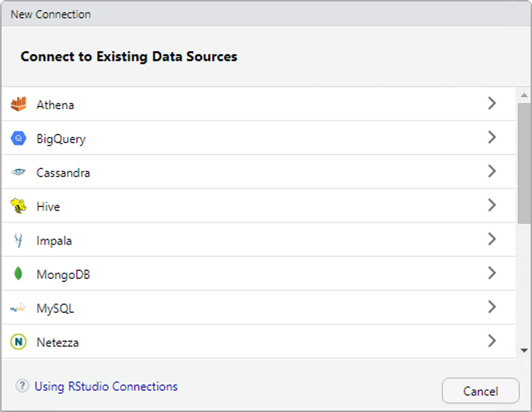Screen dimensions: 532x412
Task: Expand the Cassandra row chevron
Action: click(x=492, y=171)
